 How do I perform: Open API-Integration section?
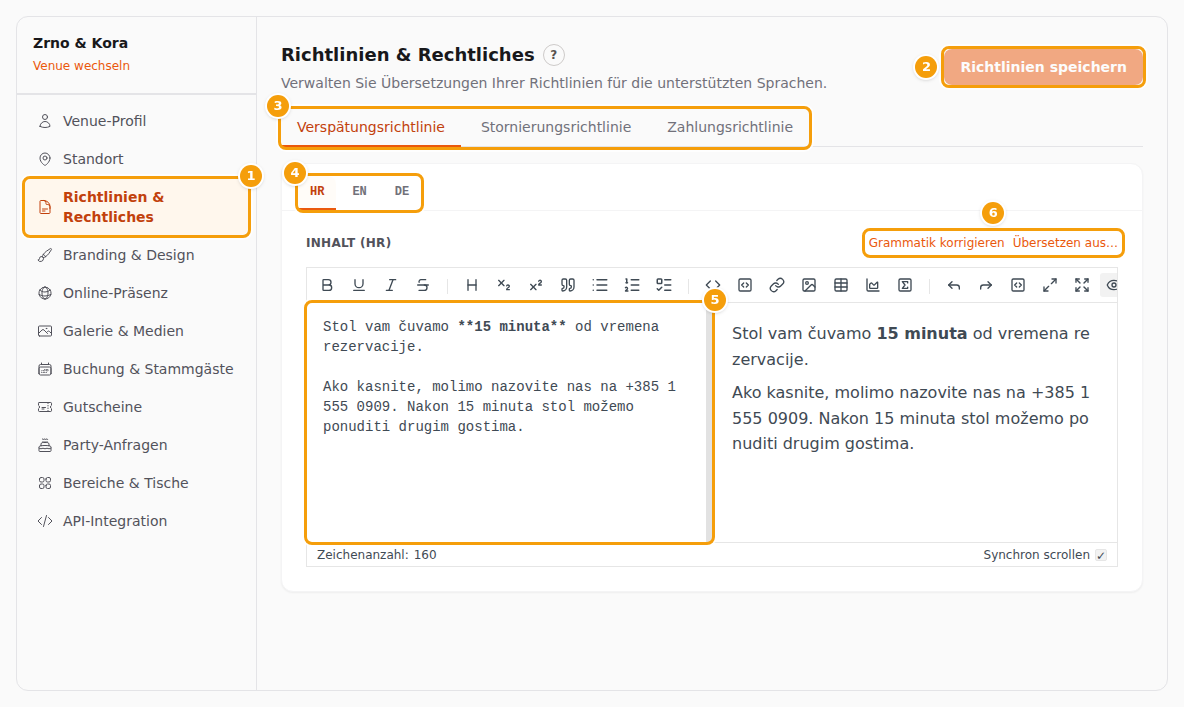pos(136,521)
